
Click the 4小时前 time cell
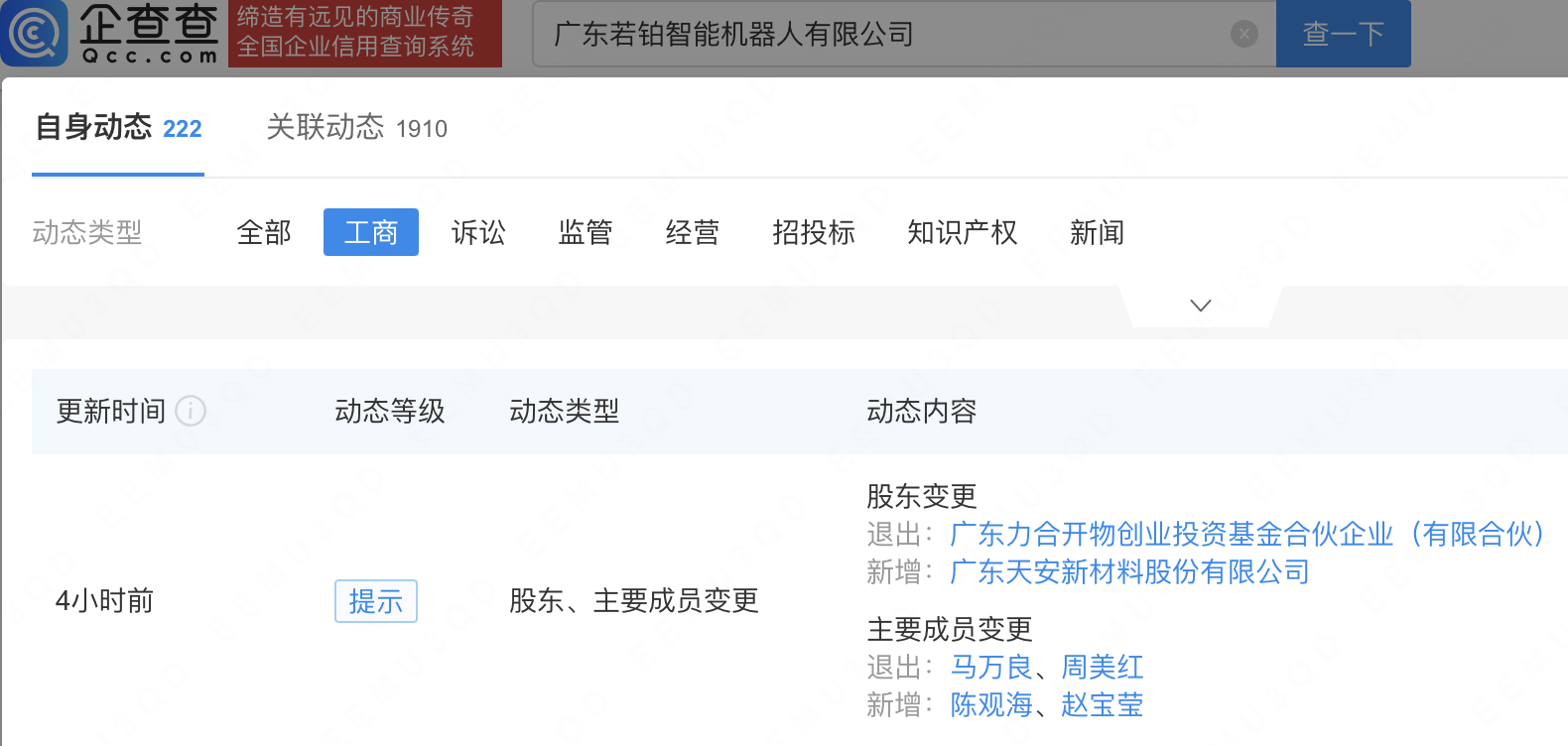(105, 601)
